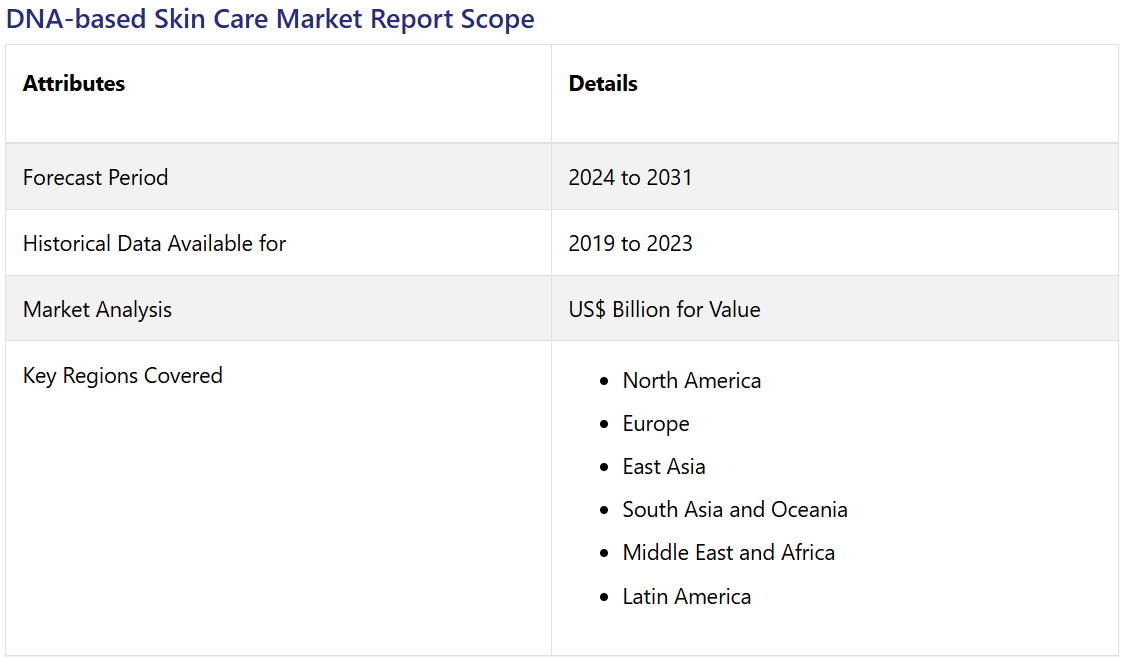Screen dimensions: 1123x657
Task: Select the Historical Data Available for cell
Action: click(154, 244)
